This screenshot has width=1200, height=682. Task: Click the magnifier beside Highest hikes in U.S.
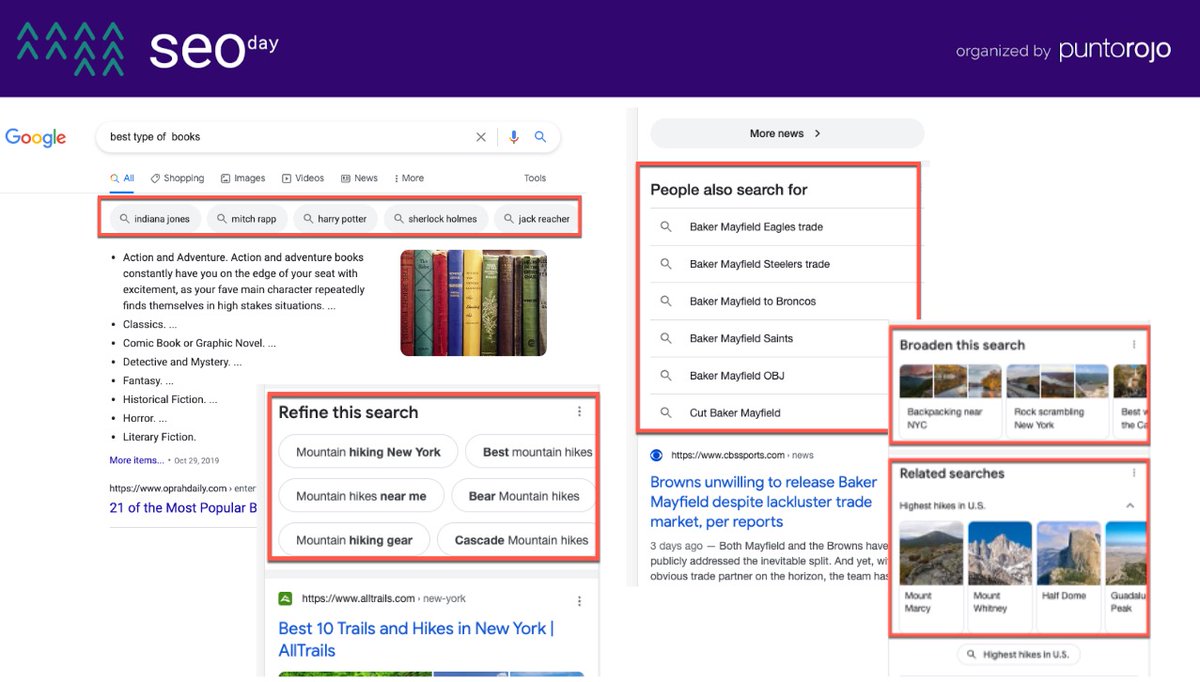click(969, 653)
